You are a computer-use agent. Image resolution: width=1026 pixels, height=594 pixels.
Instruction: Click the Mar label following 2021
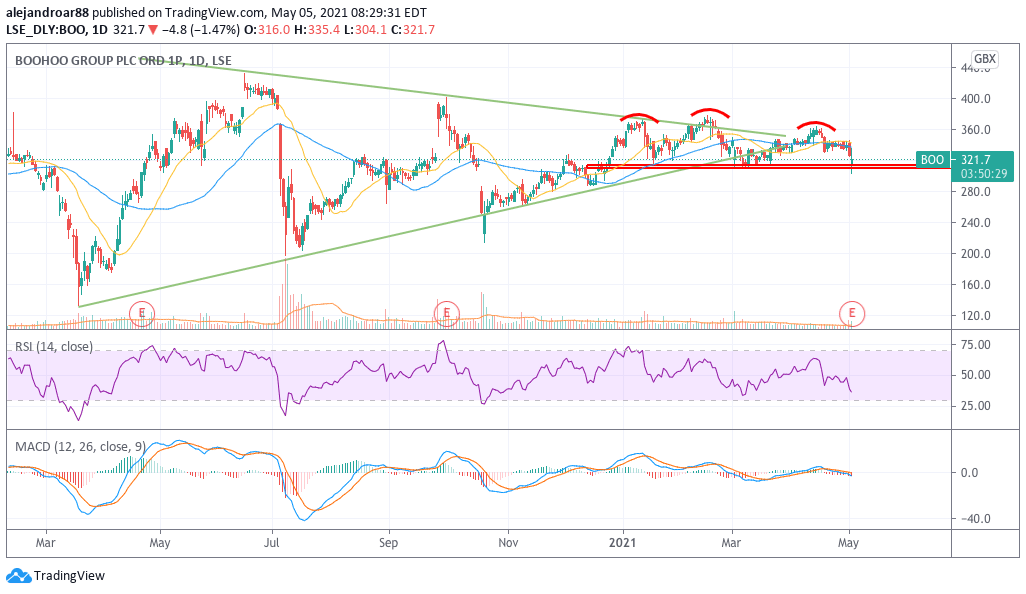pos(731,543)
